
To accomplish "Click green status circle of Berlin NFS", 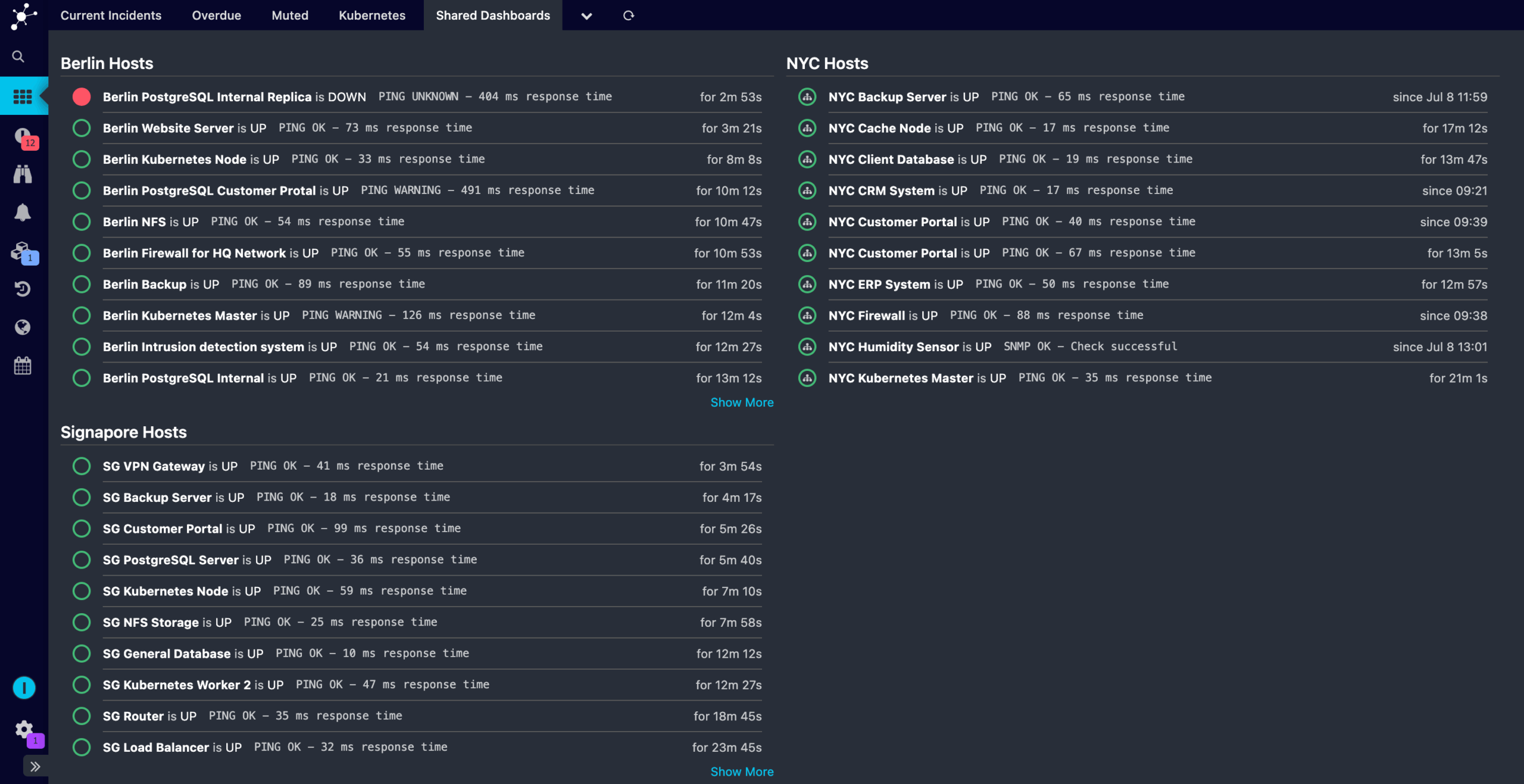I will [x=82, y=221].
